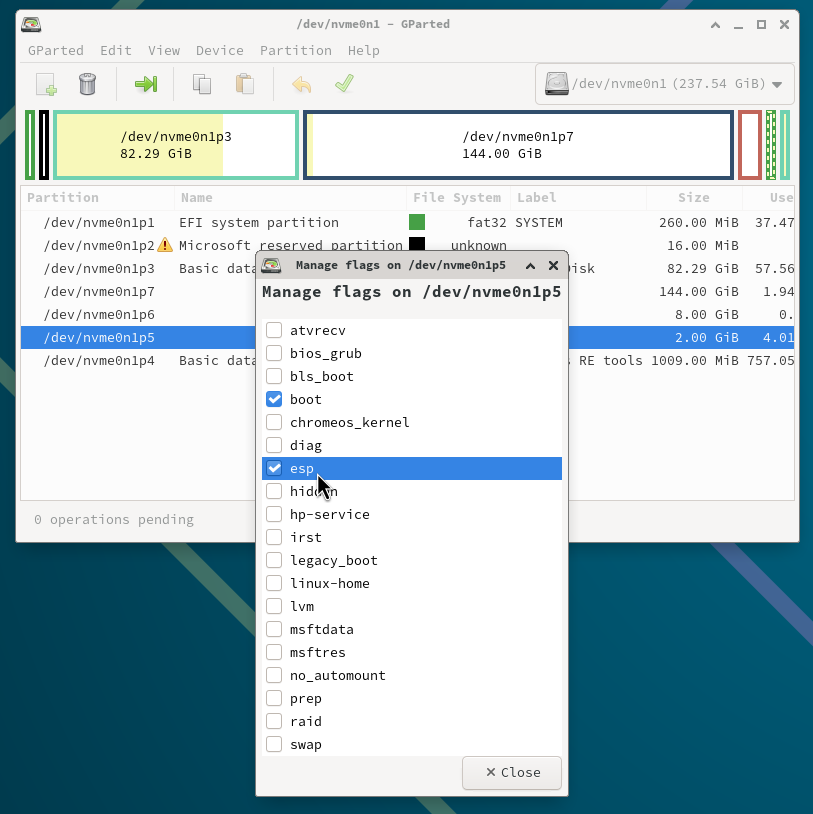
Task: Click the hard disk device icon
Action: (x=556, y=84)
